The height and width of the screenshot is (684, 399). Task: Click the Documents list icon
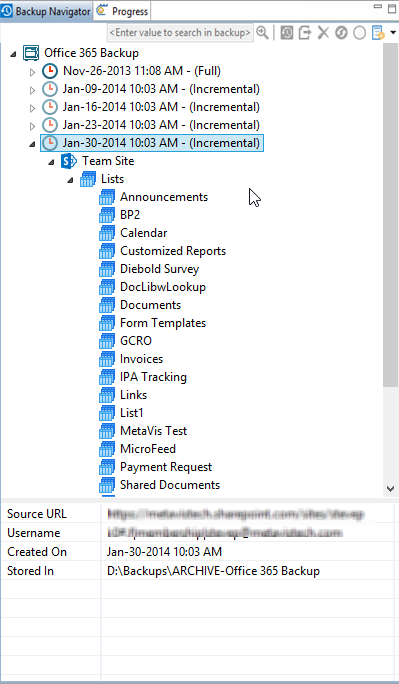click(x=107, y=305)
